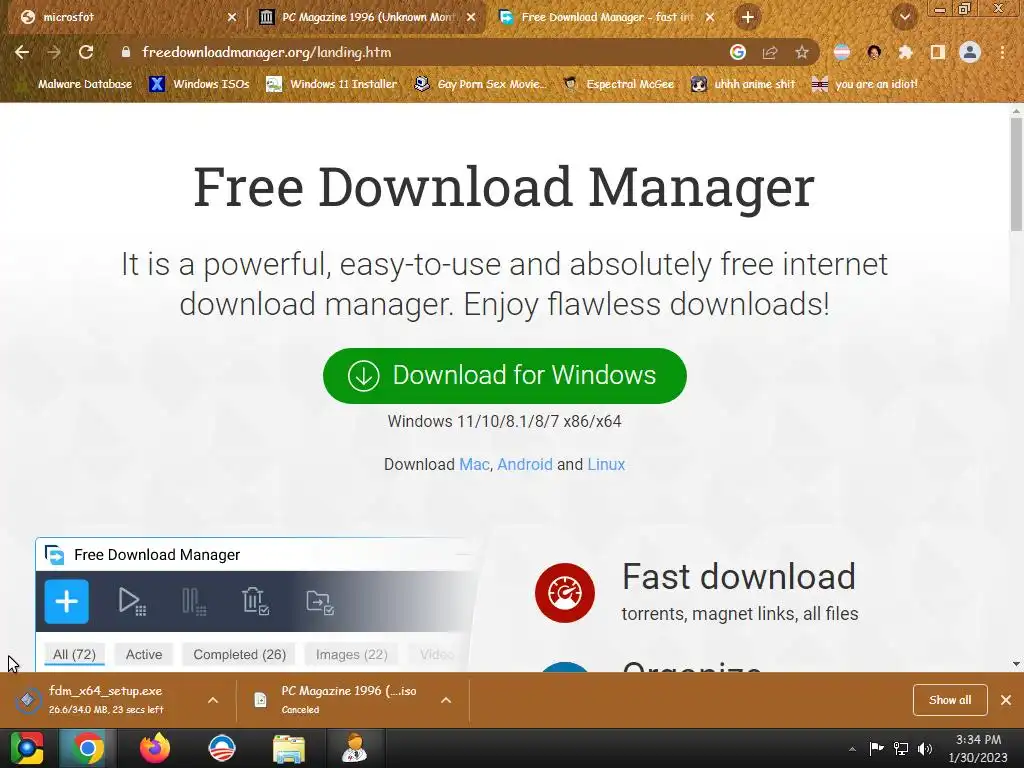
Task: Click the page vertical scrollbar thumb
Action: click(1016, 174)
